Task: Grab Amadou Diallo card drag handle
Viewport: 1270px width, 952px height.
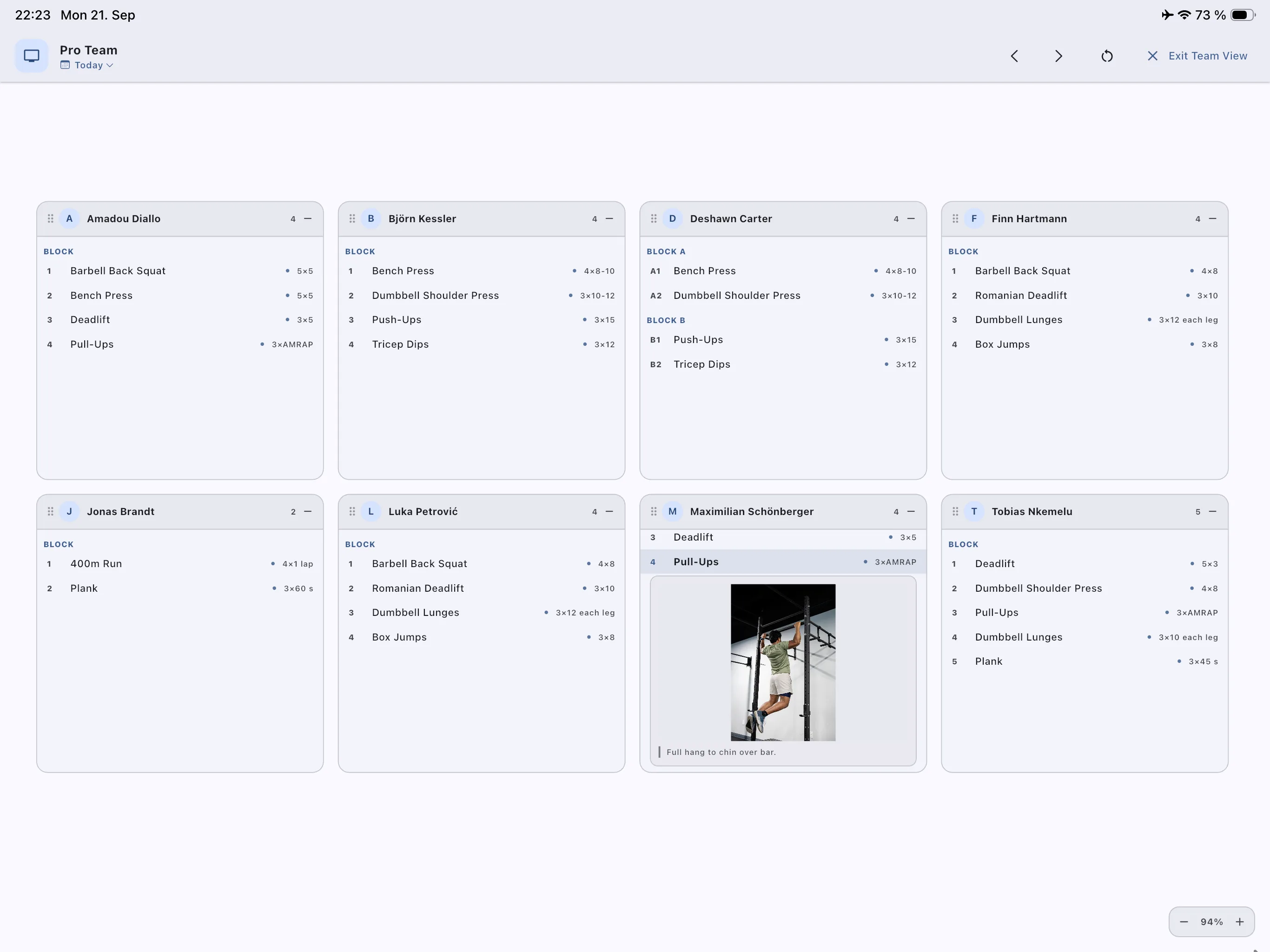Action: click(x=51, y=219)
